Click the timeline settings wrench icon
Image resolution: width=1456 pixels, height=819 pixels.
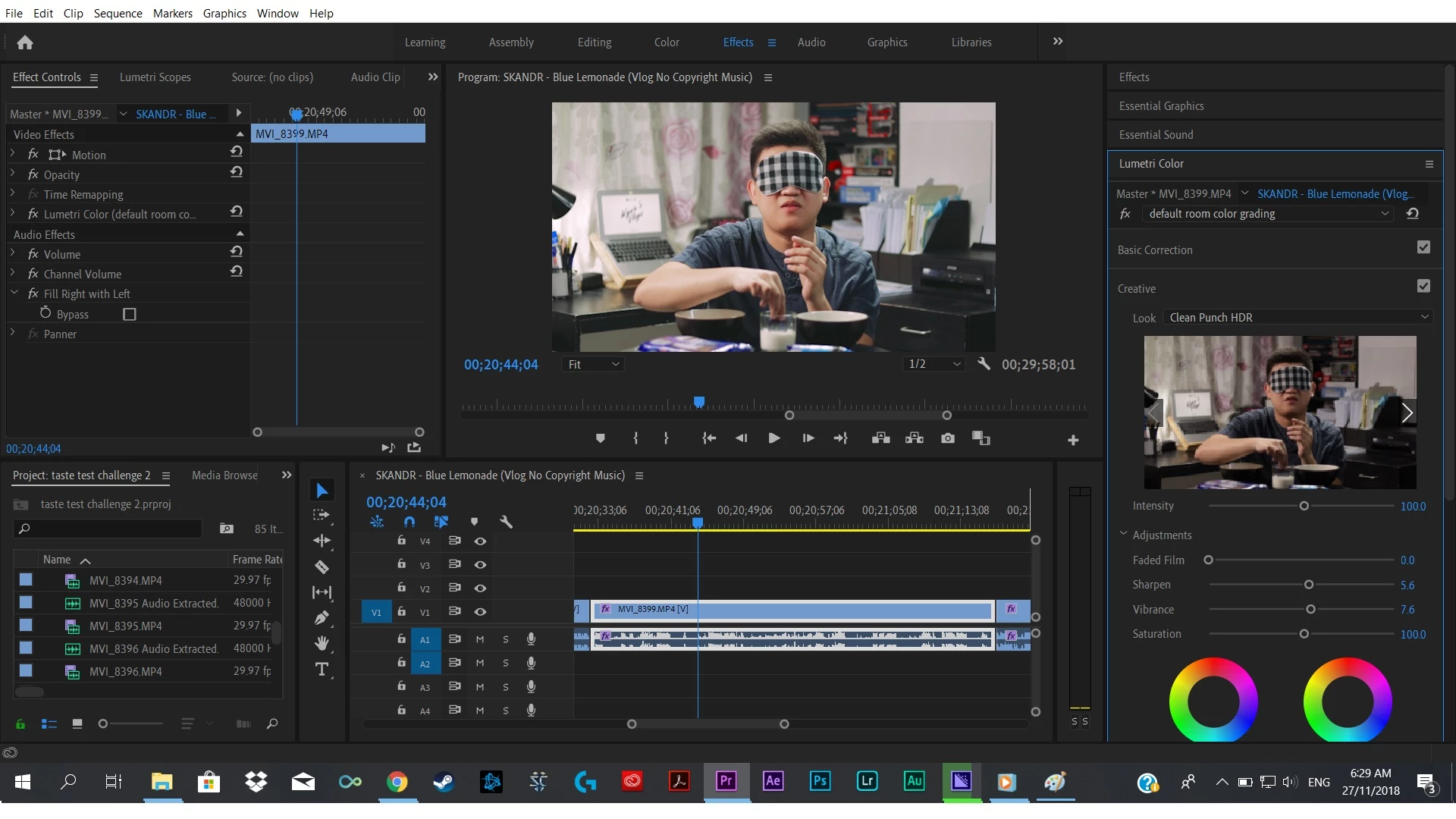[x=507, y=522]
